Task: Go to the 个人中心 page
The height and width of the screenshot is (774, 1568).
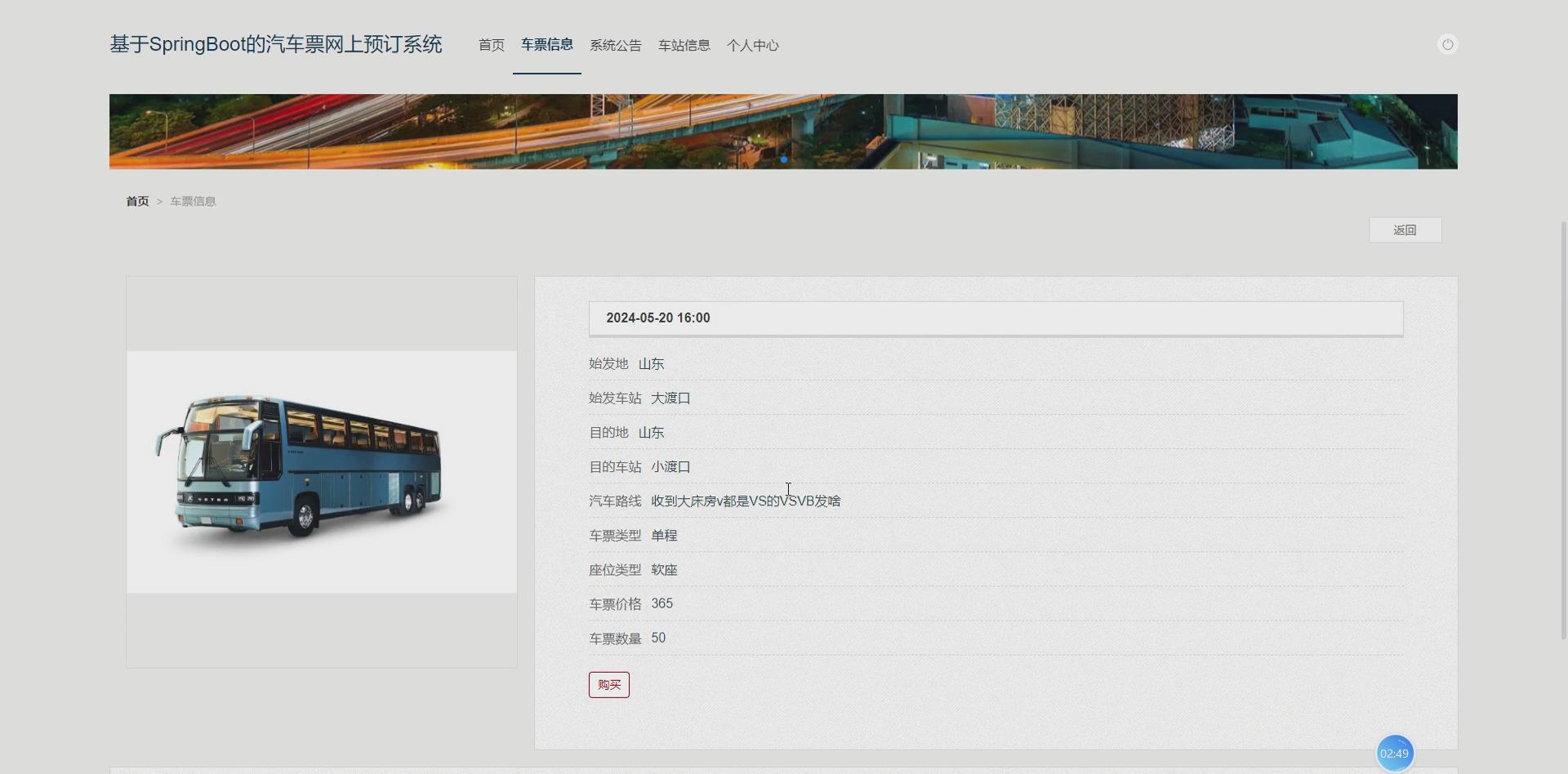Action: [752, 45]
